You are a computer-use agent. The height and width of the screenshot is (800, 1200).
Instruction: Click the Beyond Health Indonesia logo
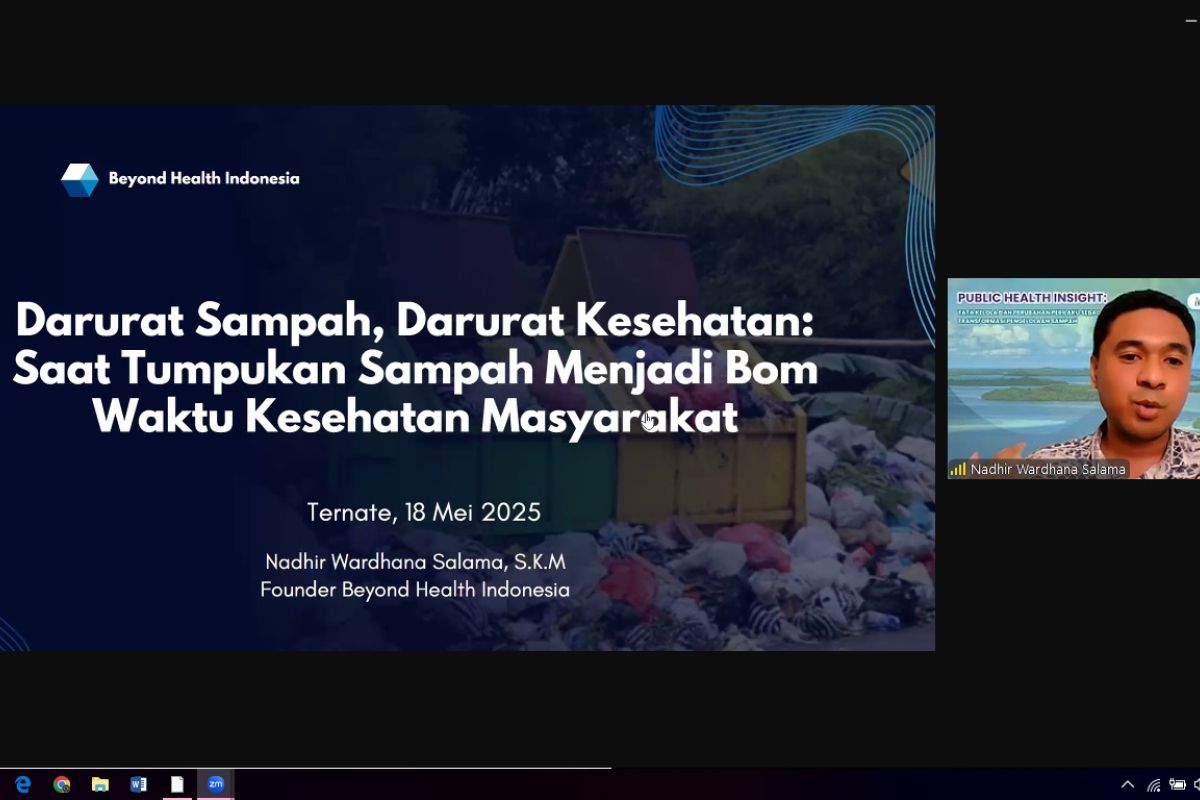(x=79, y=179)
